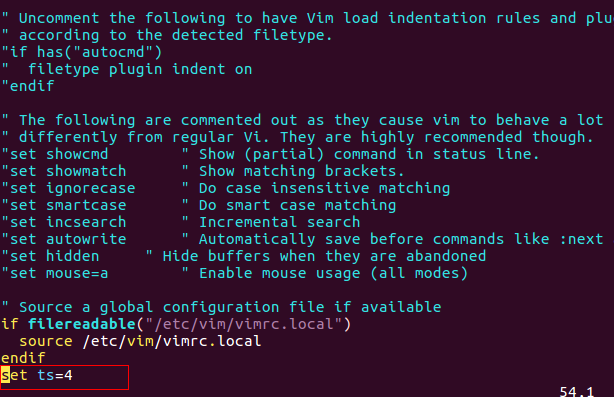Click the commented 'set autowrite' option
The width and height of the screenshot is (614, 397).
(x=64, y=239)
